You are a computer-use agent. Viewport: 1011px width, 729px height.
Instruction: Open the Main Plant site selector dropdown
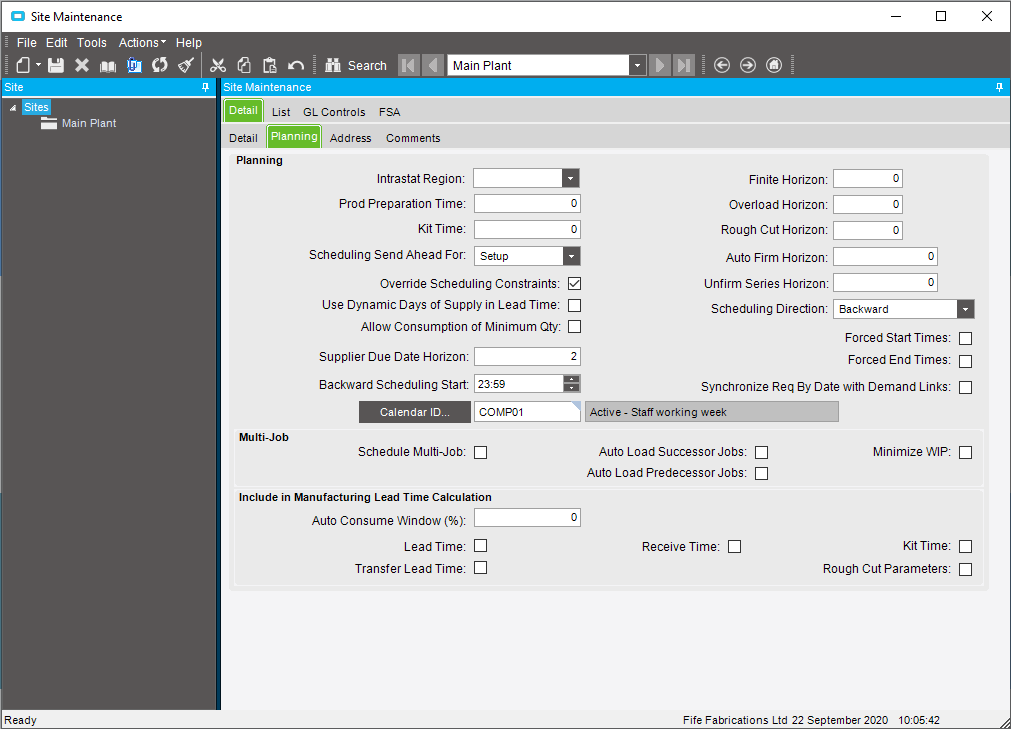[x=637, y=65]
